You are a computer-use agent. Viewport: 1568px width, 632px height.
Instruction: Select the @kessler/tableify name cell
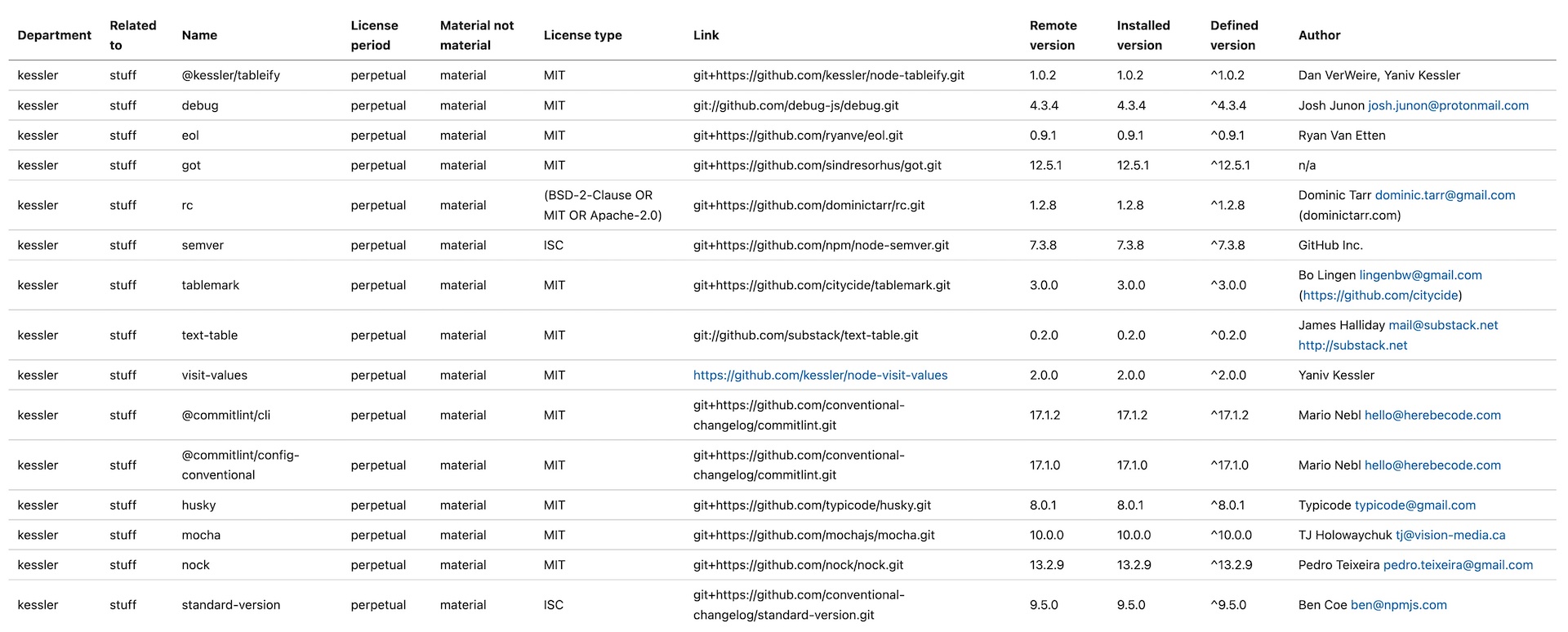click(x=230, y=75)
